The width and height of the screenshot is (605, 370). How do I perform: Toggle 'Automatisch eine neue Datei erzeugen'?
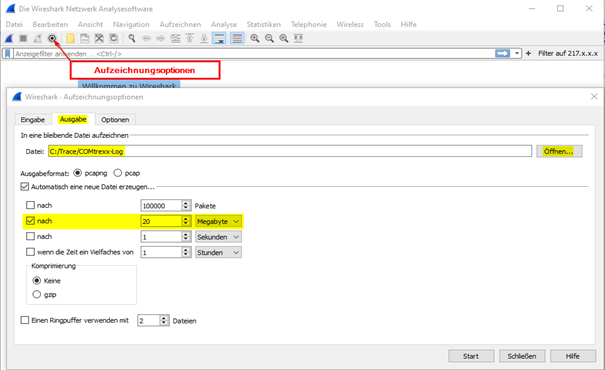pos(25,187)
